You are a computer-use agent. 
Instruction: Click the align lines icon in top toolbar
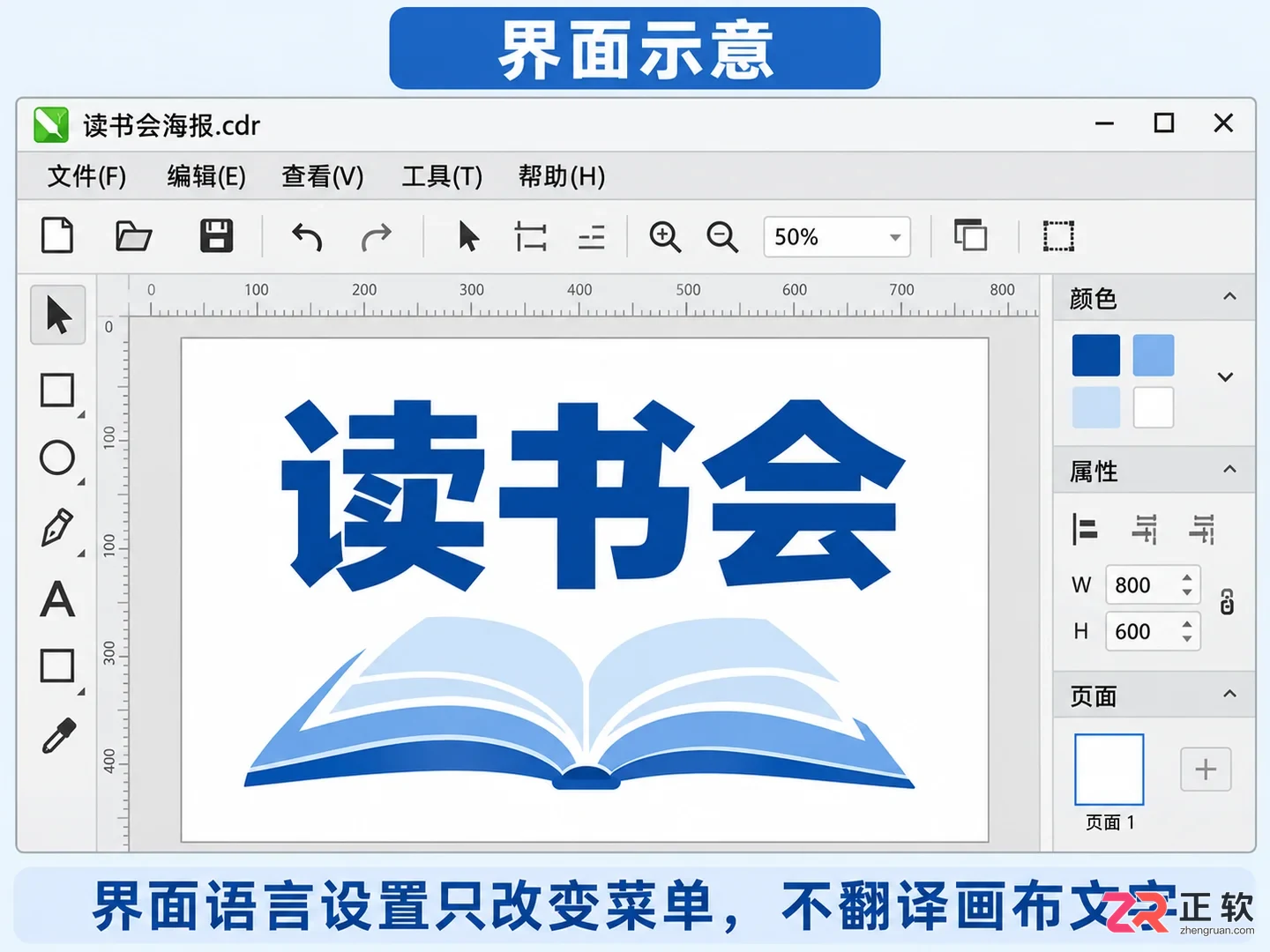592,237
